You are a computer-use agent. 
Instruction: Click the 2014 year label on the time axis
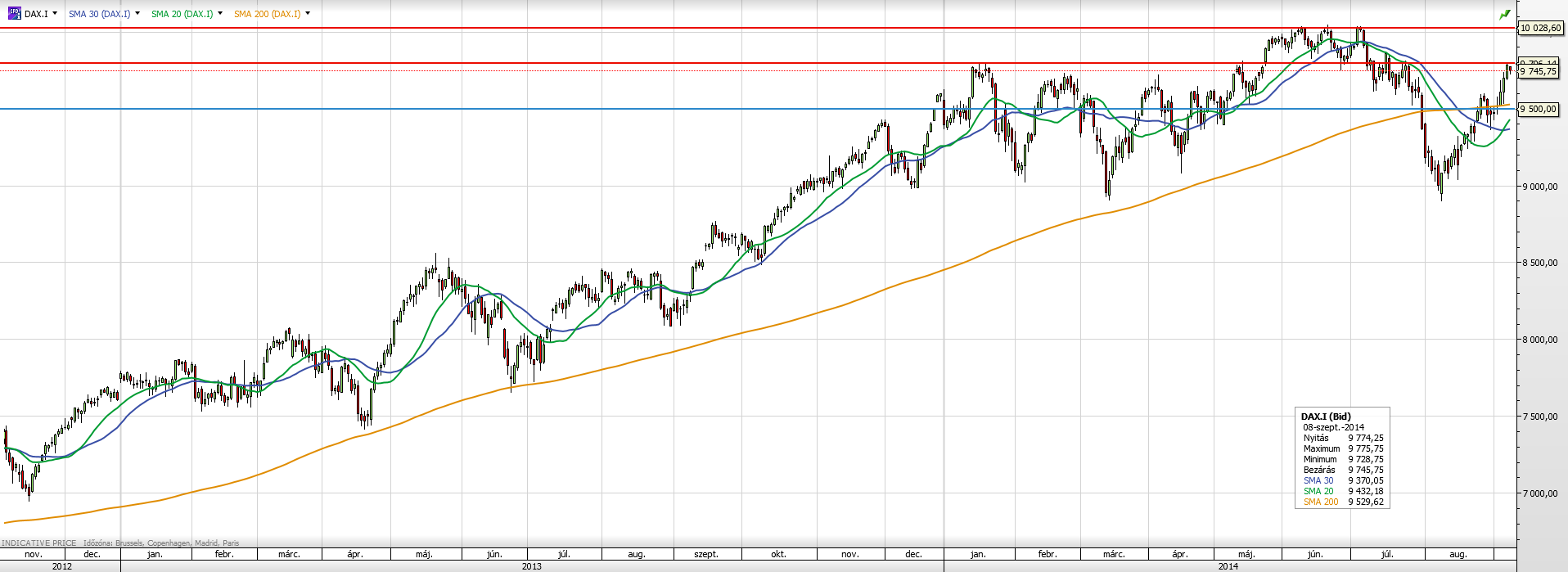click(x=1228, y=566)
